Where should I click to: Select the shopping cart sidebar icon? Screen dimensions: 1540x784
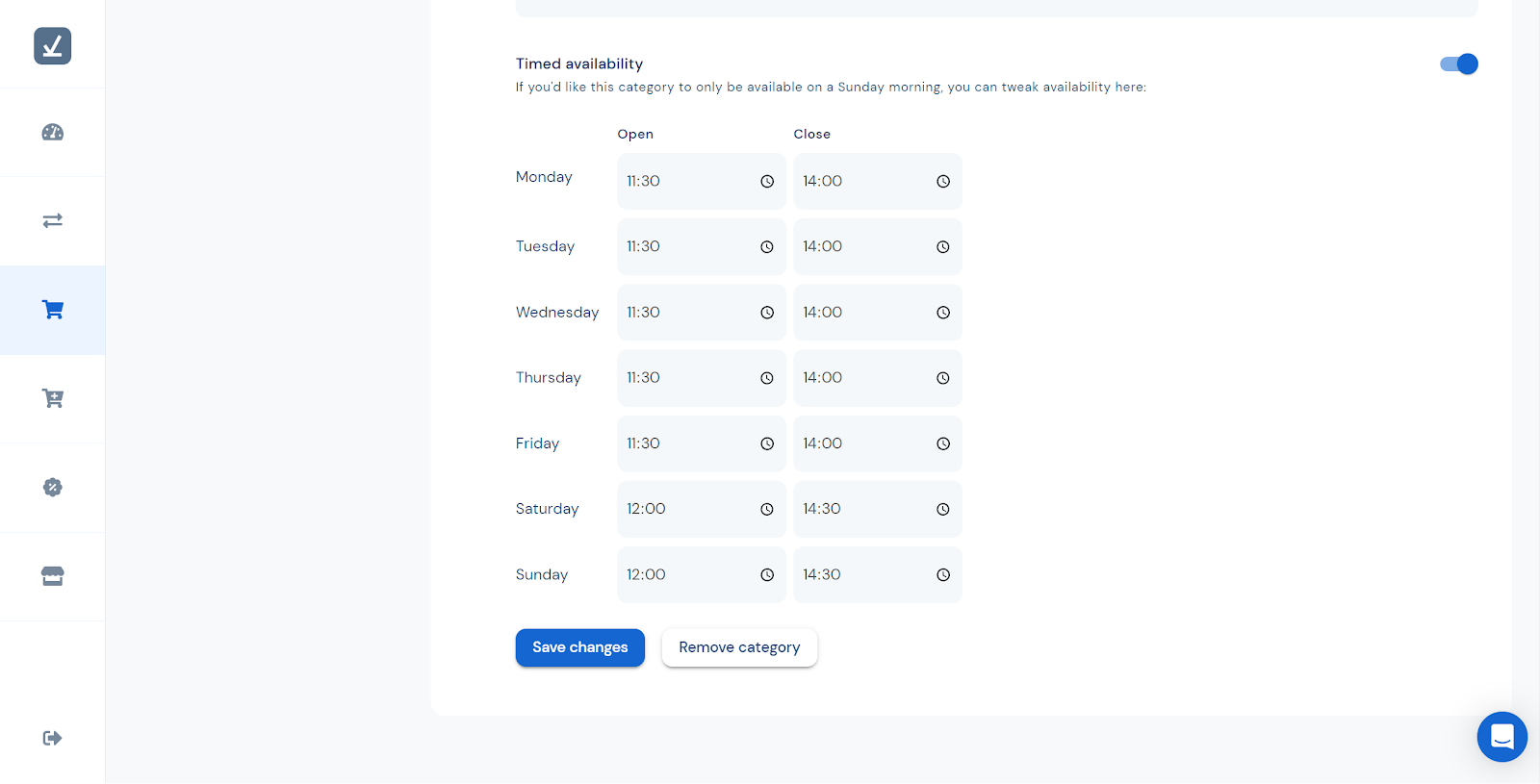(x=52, y=310)
